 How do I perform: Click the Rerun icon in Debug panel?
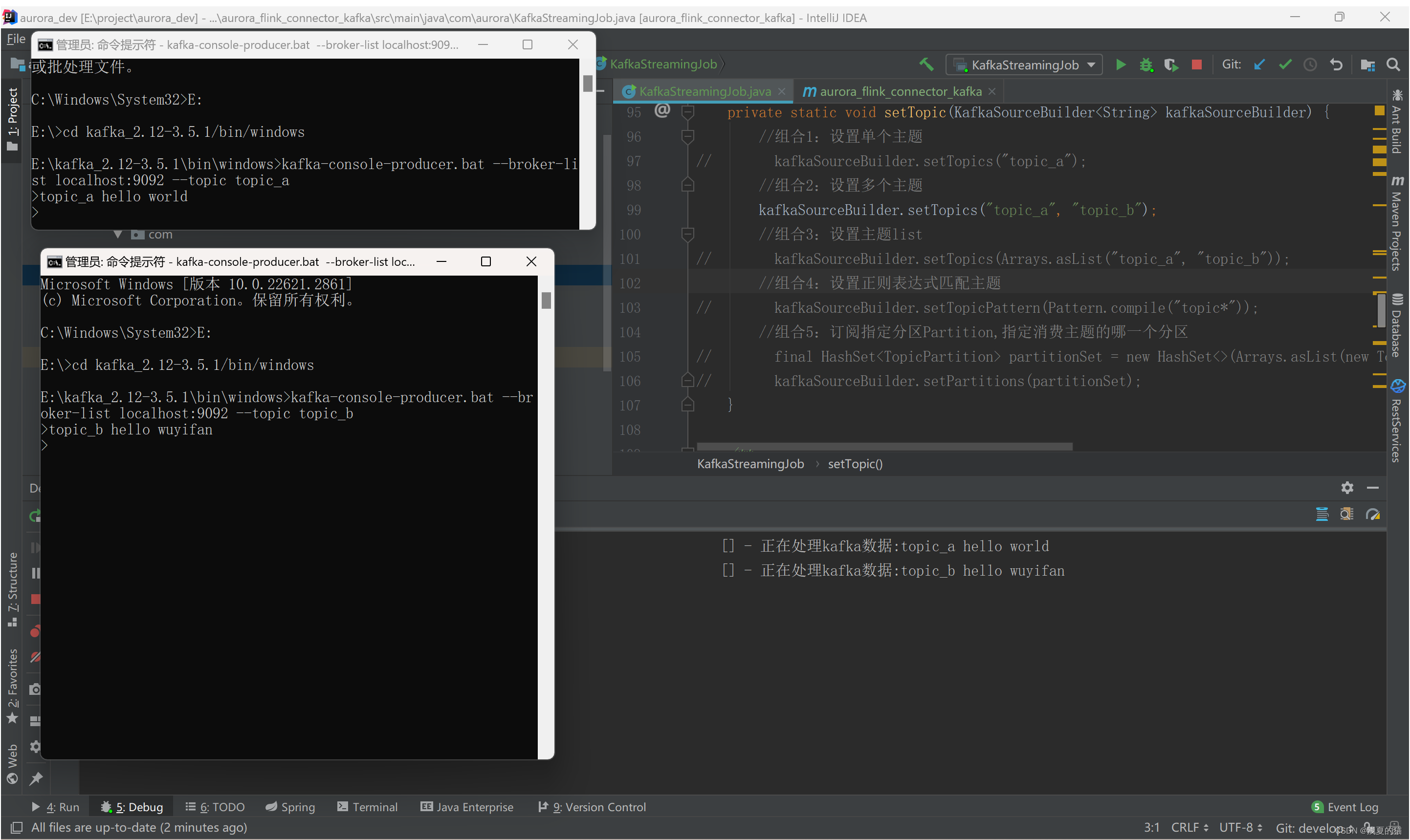coord(35,516)
